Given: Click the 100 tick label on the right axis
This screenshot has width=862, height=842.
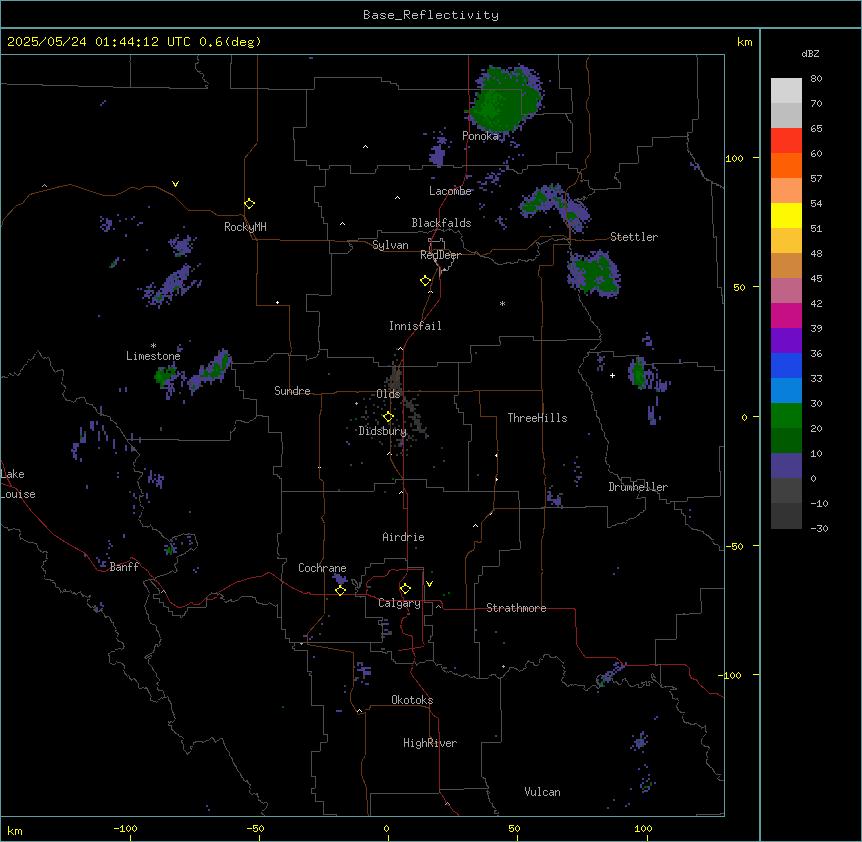Looking at the screenshot, I should click(734, 158).
